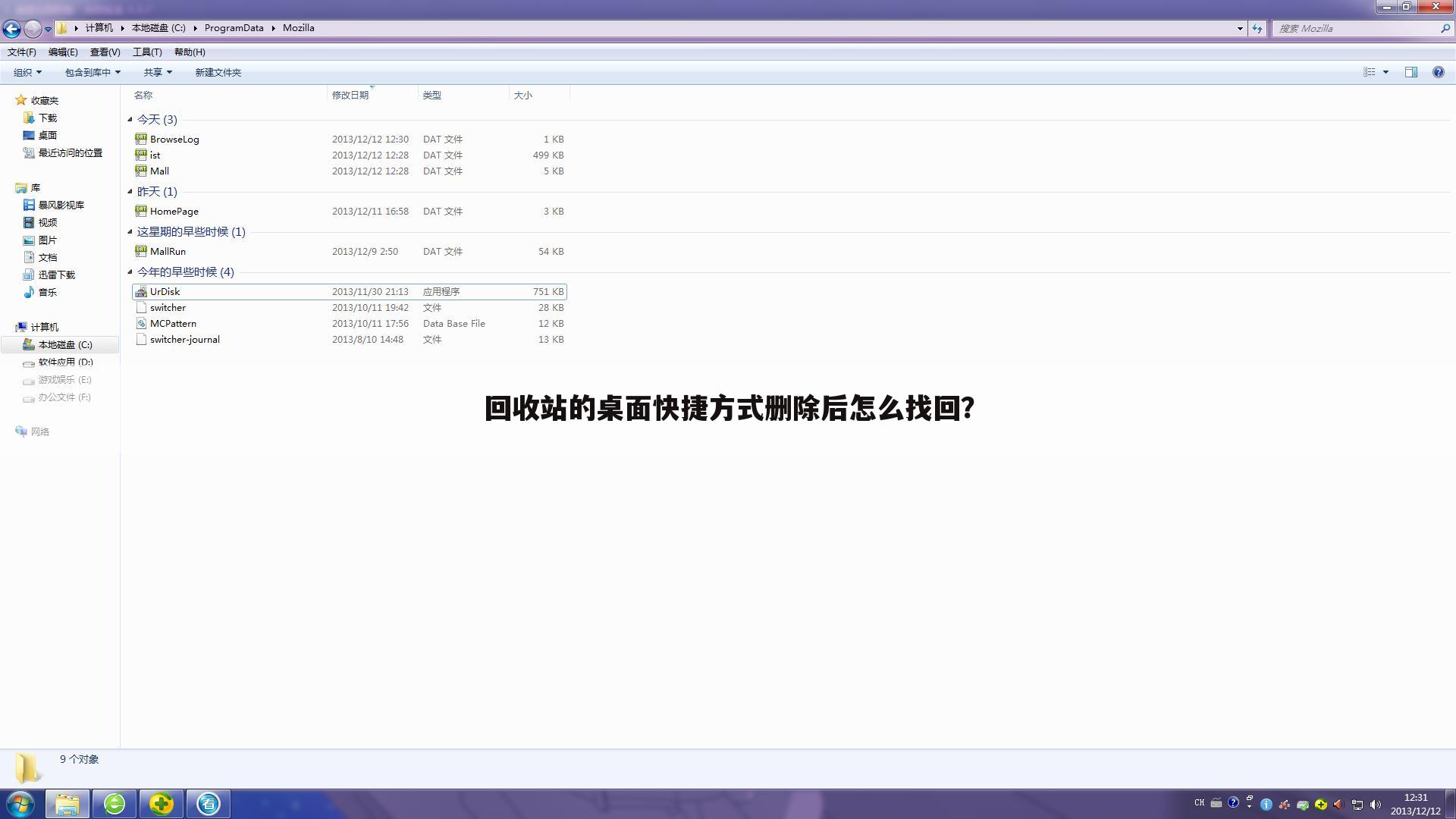
Task: Open the 组织 dropdown
Action: click(27, 72)
